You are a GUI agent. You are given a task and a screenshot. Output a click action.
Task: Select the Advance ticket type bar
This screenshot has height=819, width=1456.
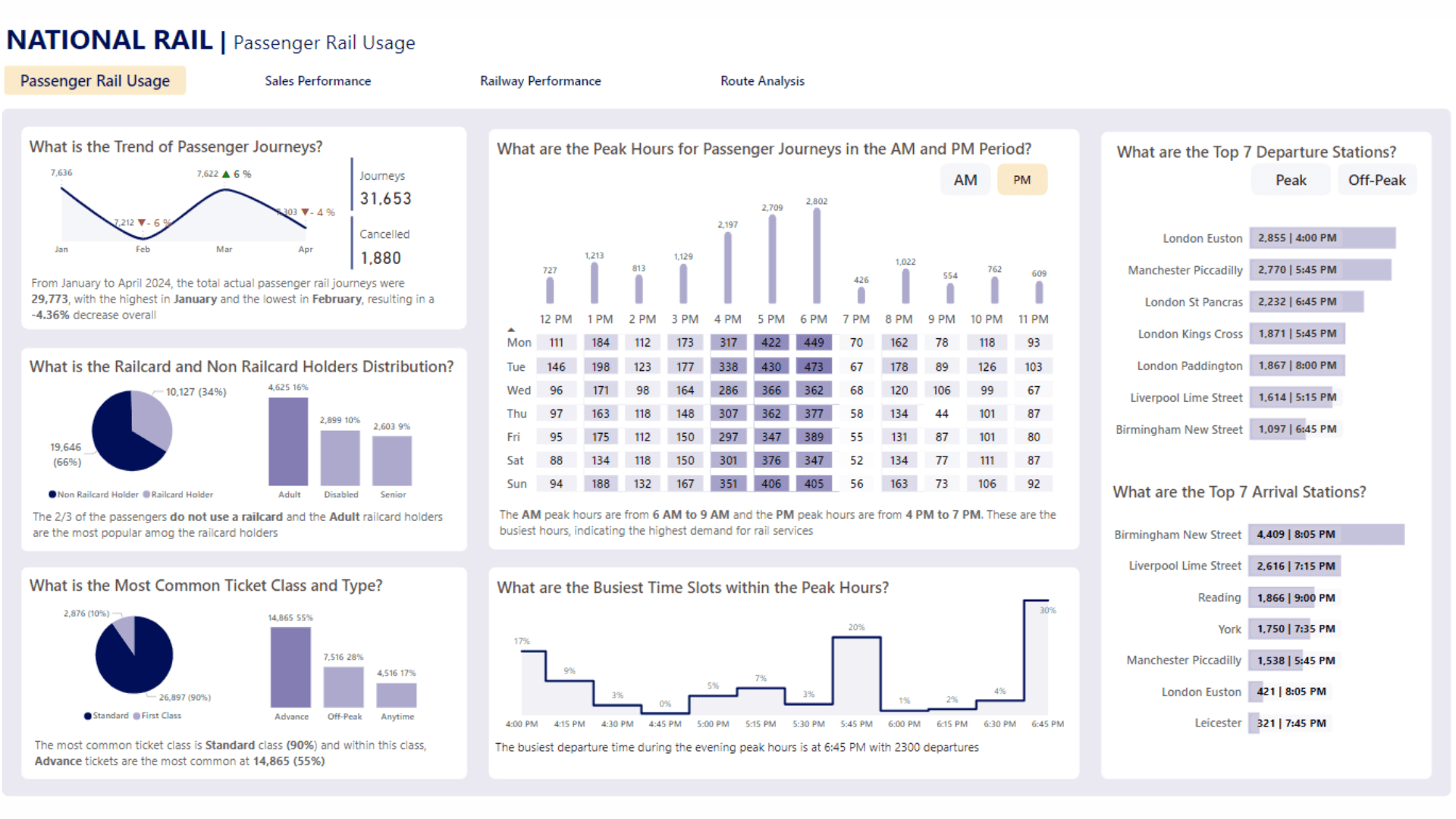click(290, 667)
